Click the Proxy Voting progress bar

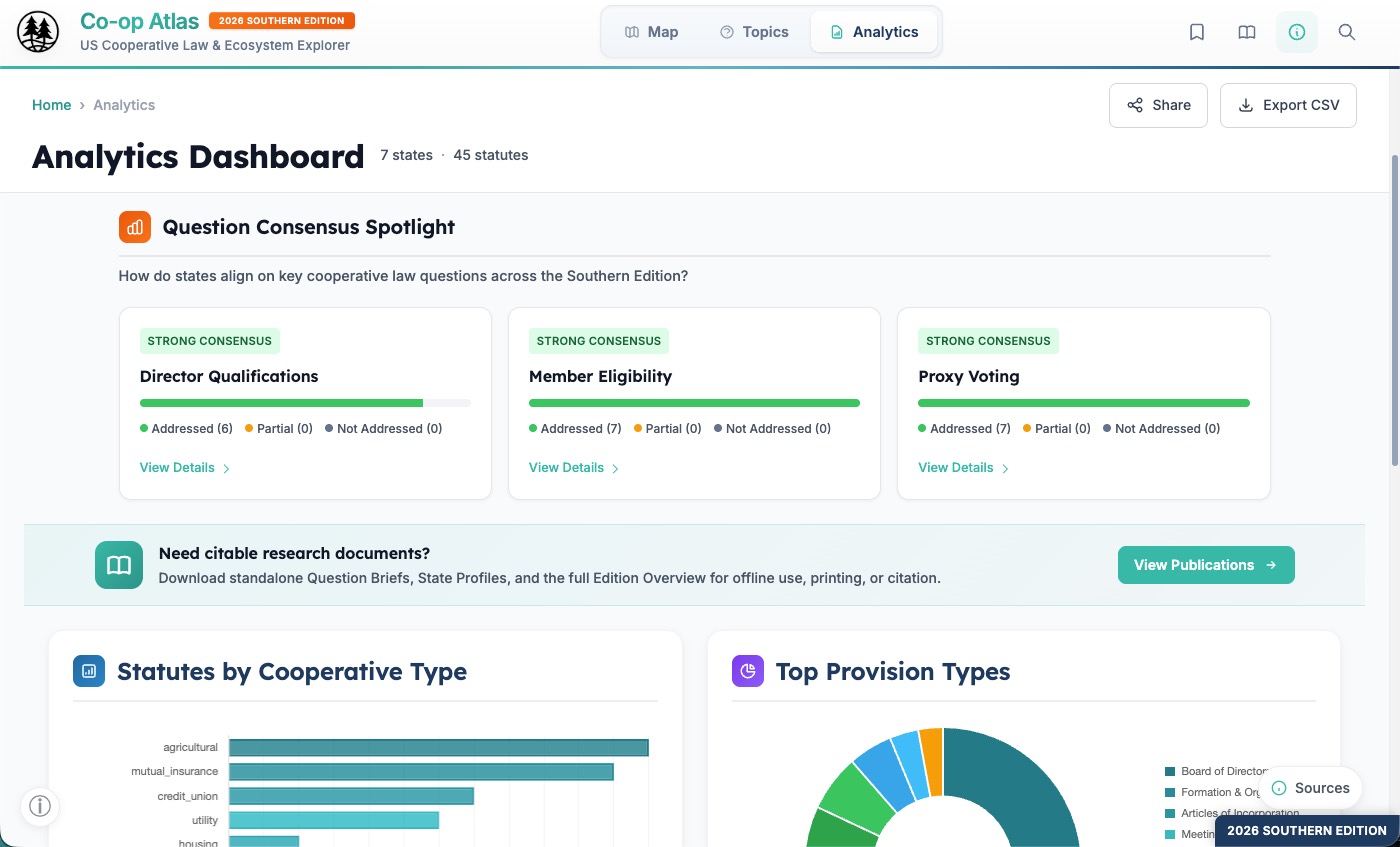(1084, 403)
